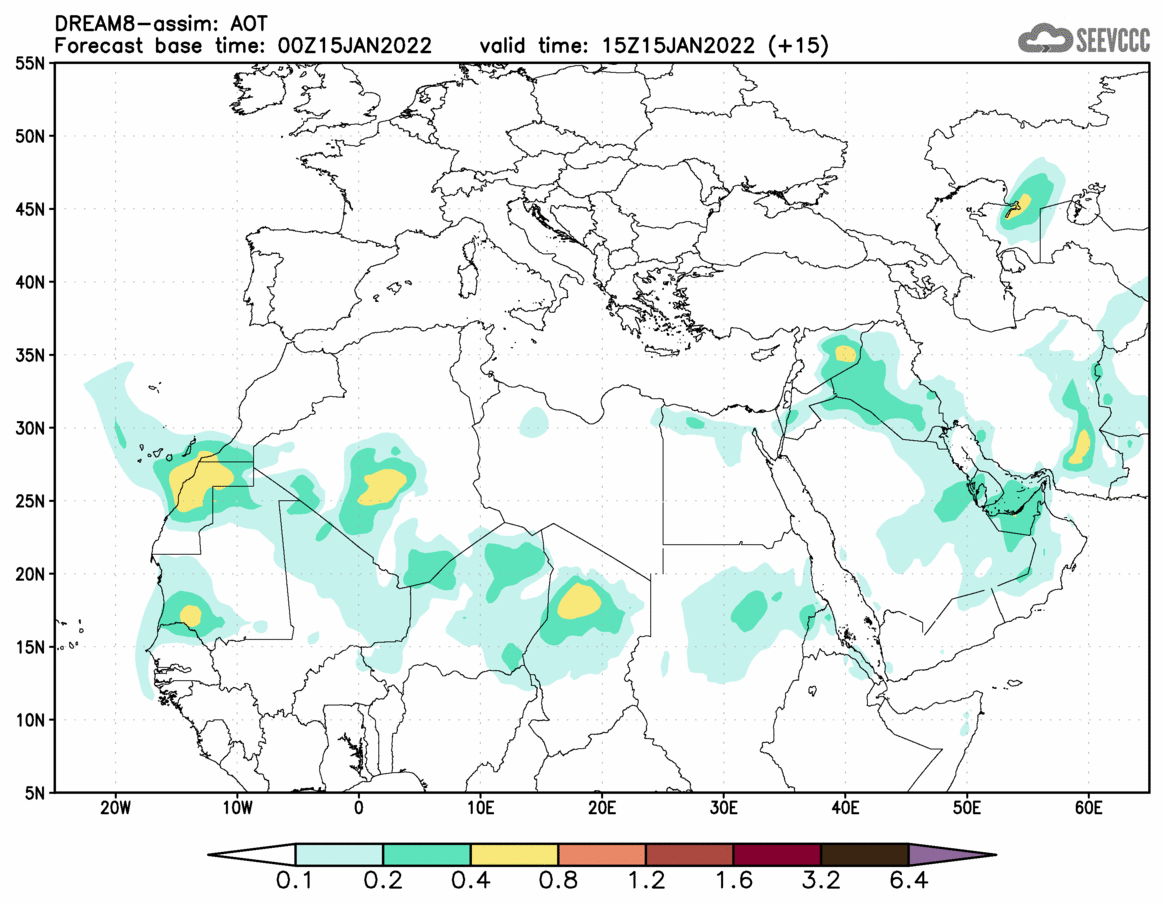Click the '10N' latitude label
The image size is (1165, 905).
(x=30, y=720)
